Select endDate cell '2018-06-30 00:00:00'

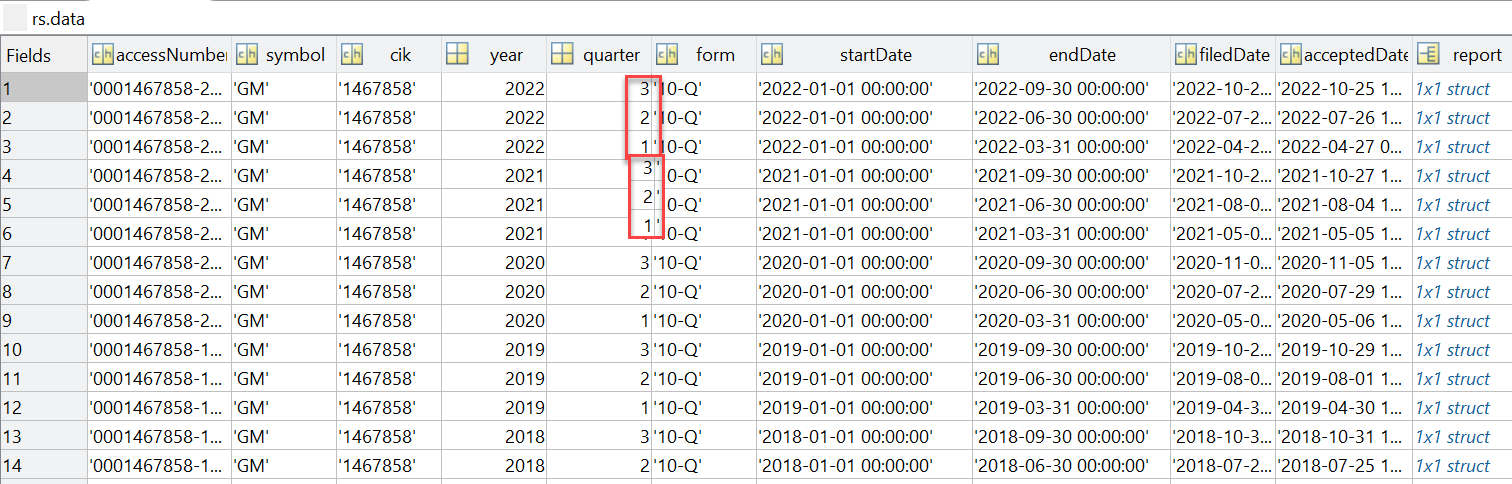(x=1071, y=465)
